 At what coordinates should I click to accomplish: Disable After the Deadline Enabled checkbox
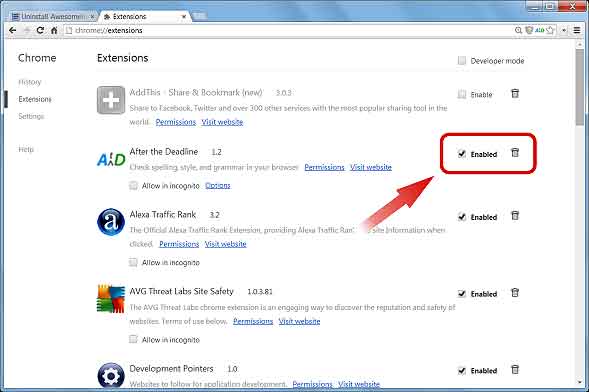(x=462, y=154)
